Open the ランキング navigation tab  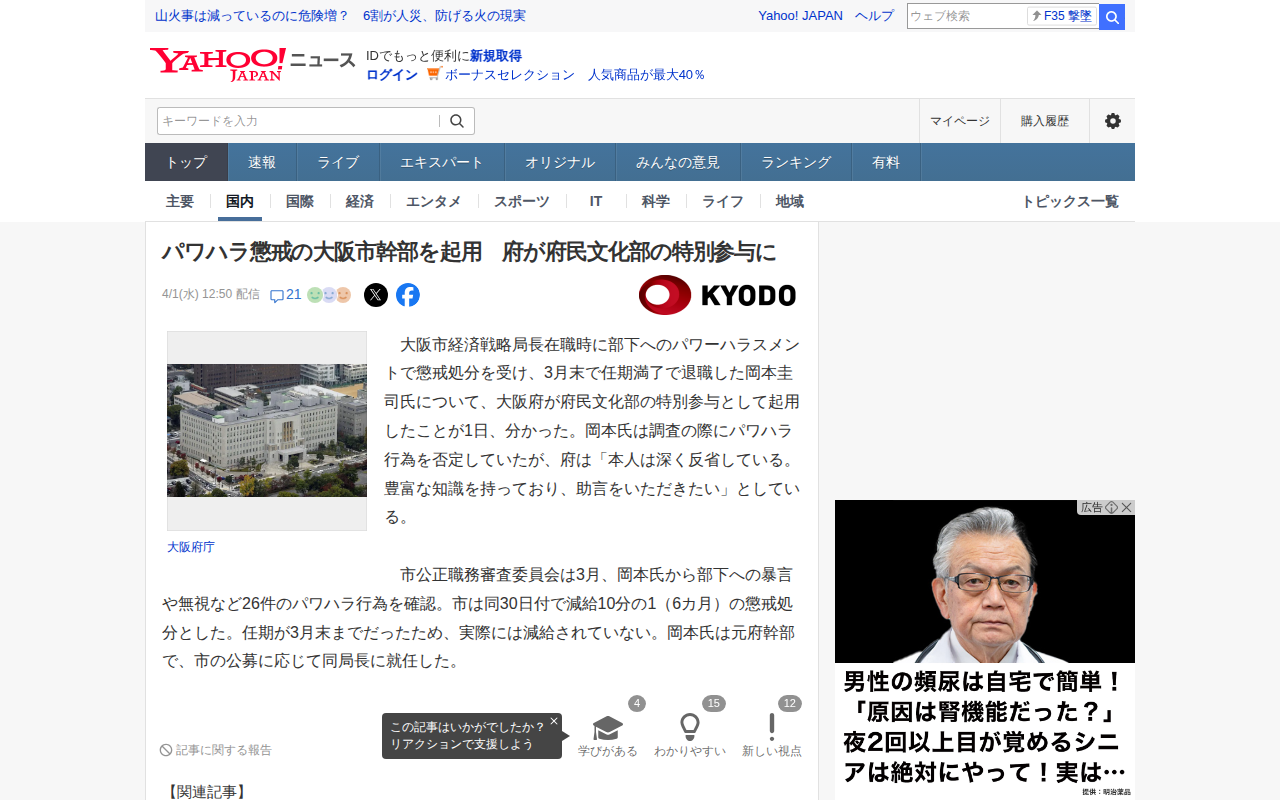[796, 162]
